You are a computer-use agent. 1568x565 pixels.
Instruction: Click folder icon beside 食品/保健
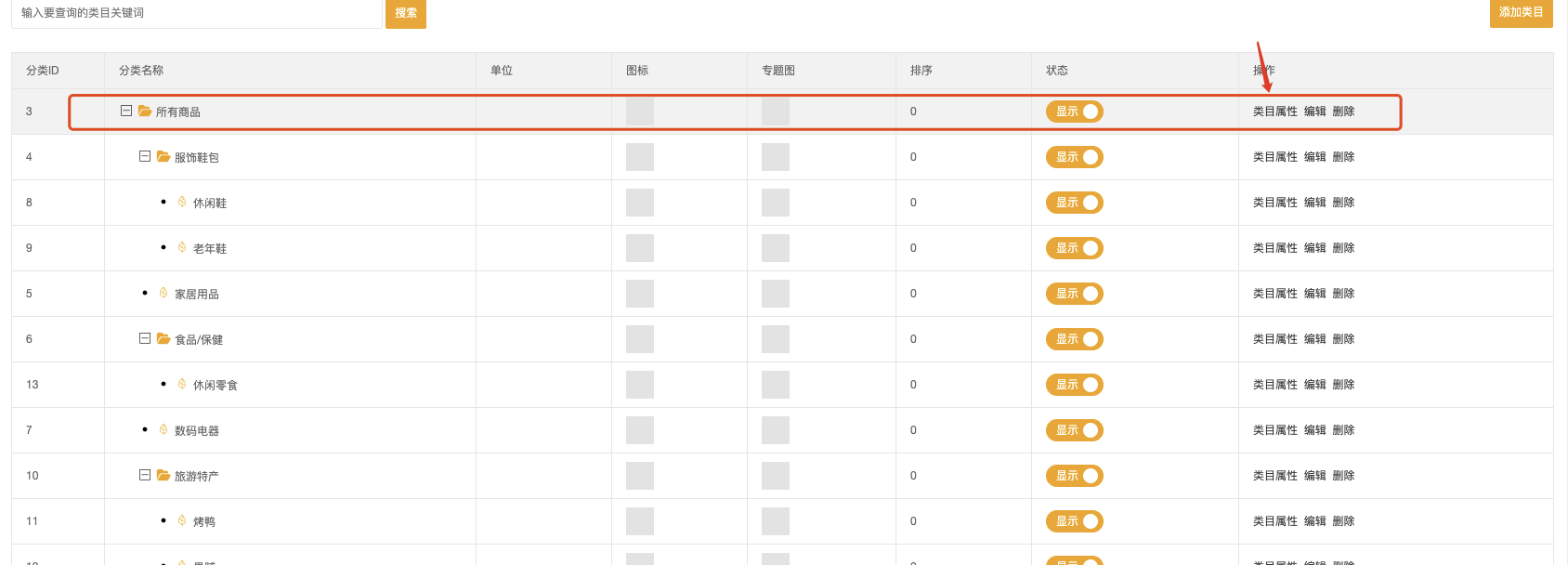[x=163, y=338]
